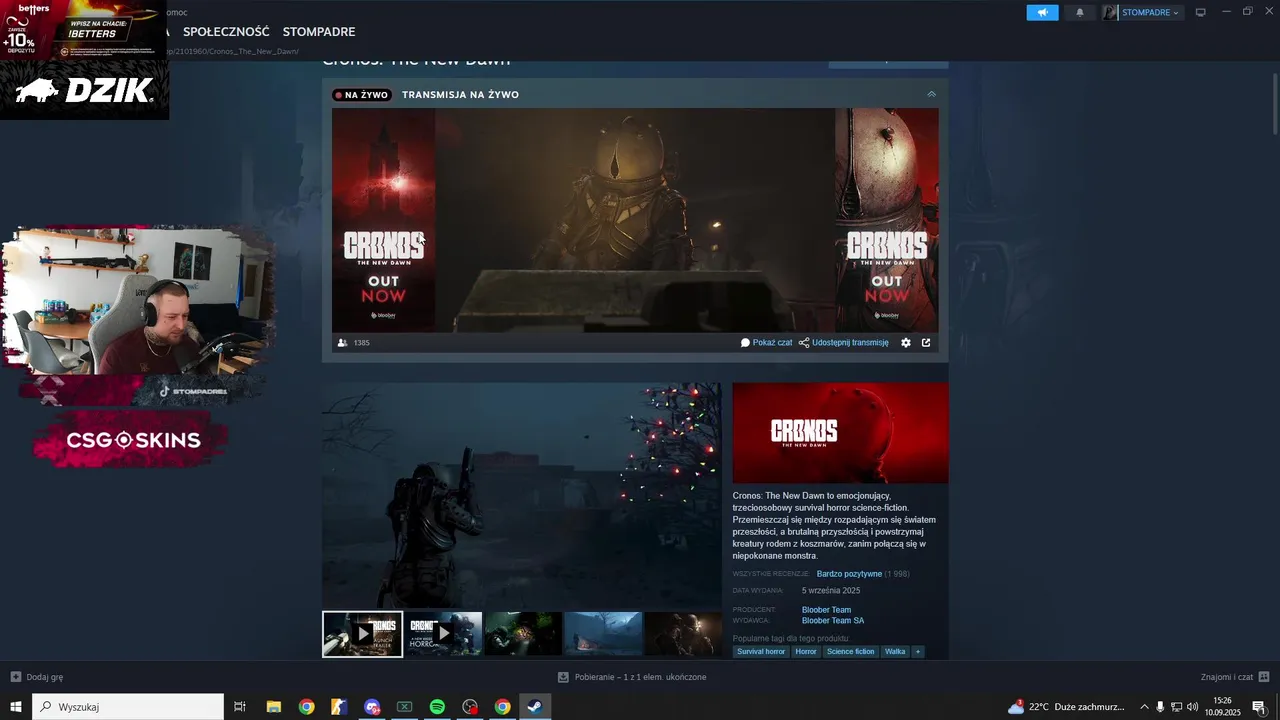Open the Bloober Team developer link
1280x720 pixels.
pos(826,610)
